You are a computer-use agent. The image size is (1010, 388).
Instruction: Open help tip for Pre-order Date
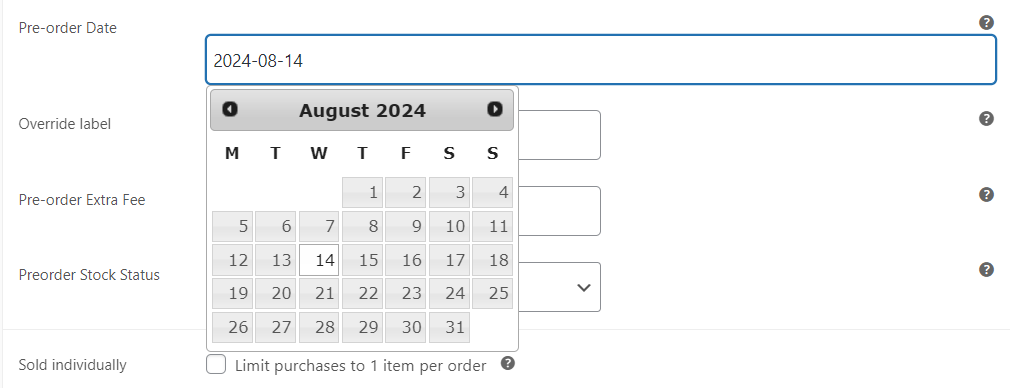pos(986,23)
